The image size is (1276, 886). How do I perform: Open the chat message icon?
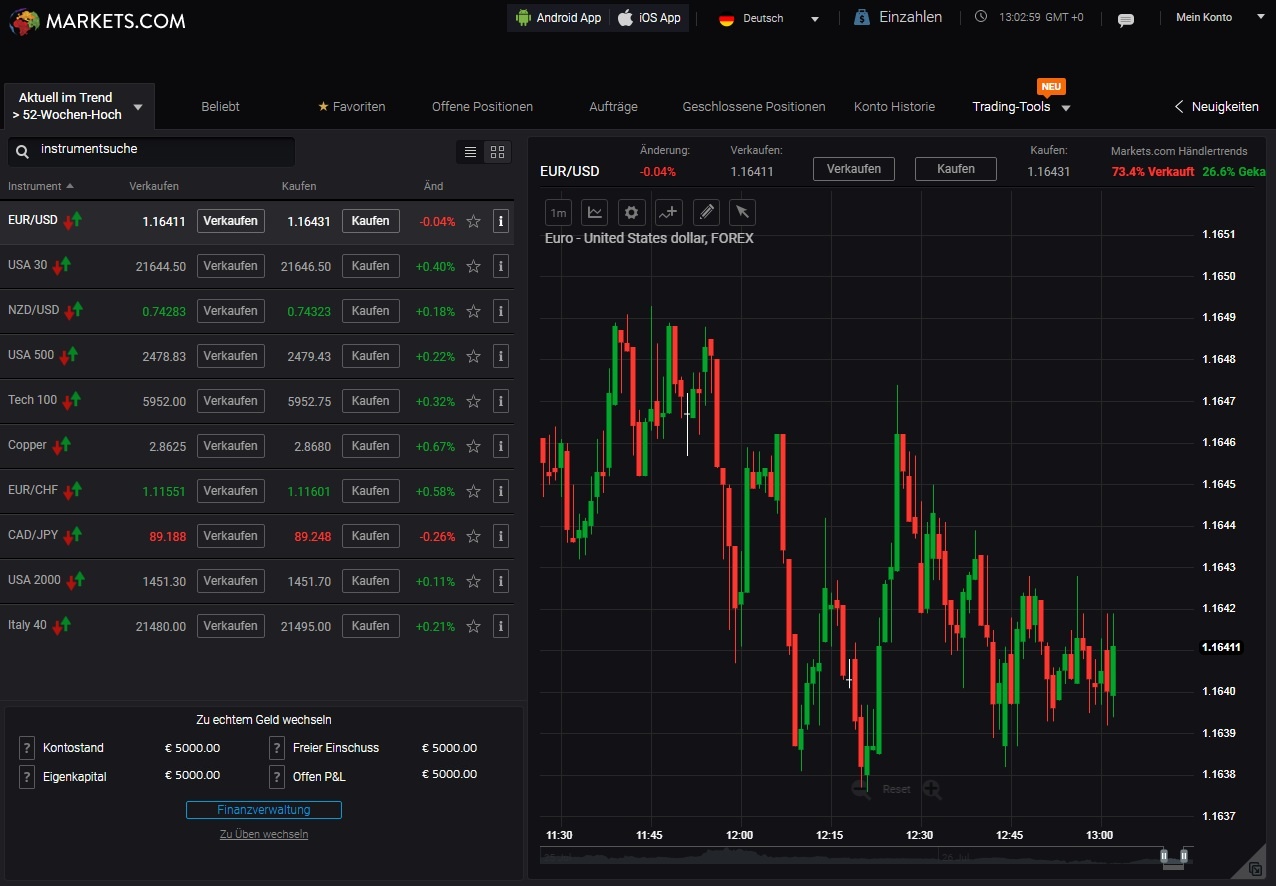pos(1125,19)
